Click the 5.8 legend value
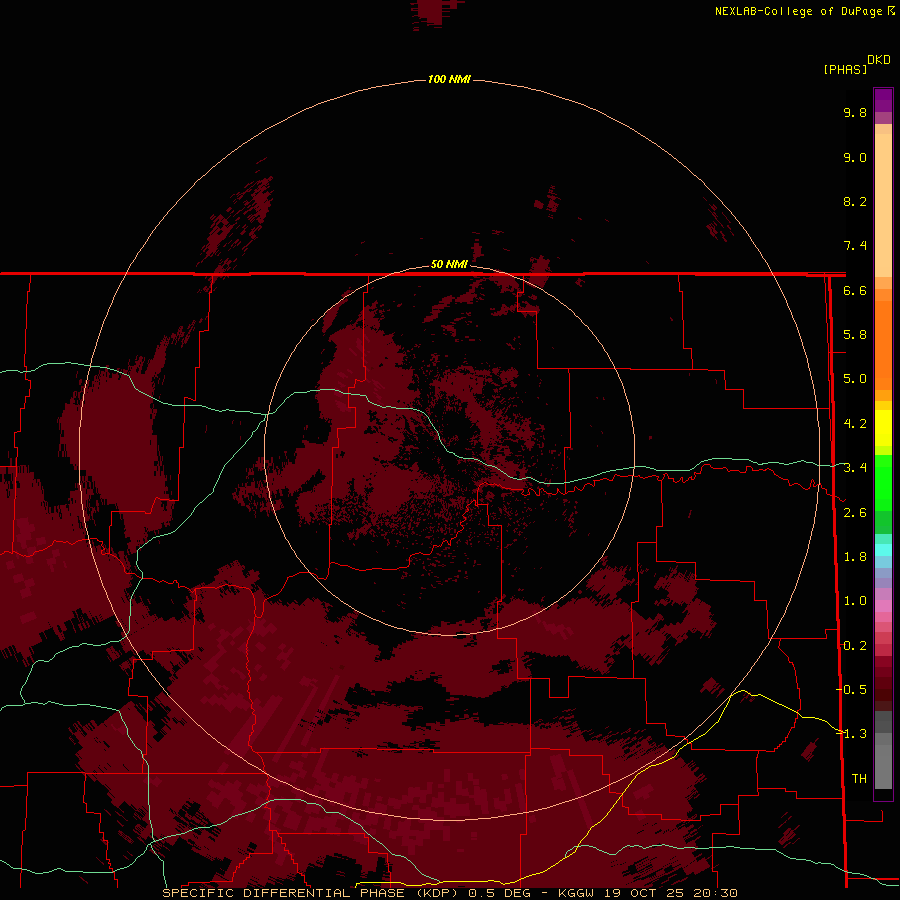The width and height of the screenshot is (900, 900). click(x=855, y=335)
